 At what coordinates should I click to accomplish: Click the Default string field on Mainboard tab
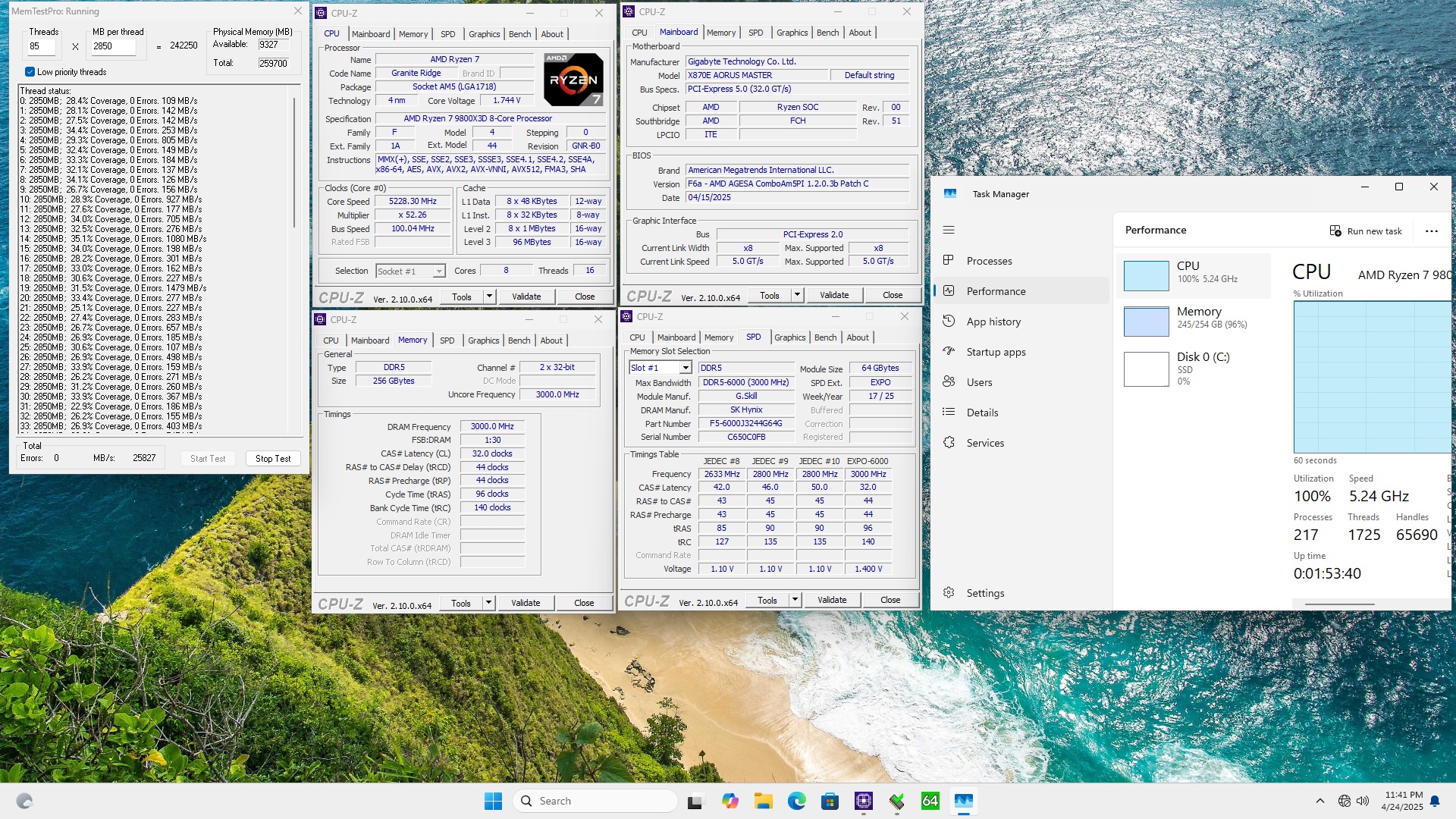point(869,75)
